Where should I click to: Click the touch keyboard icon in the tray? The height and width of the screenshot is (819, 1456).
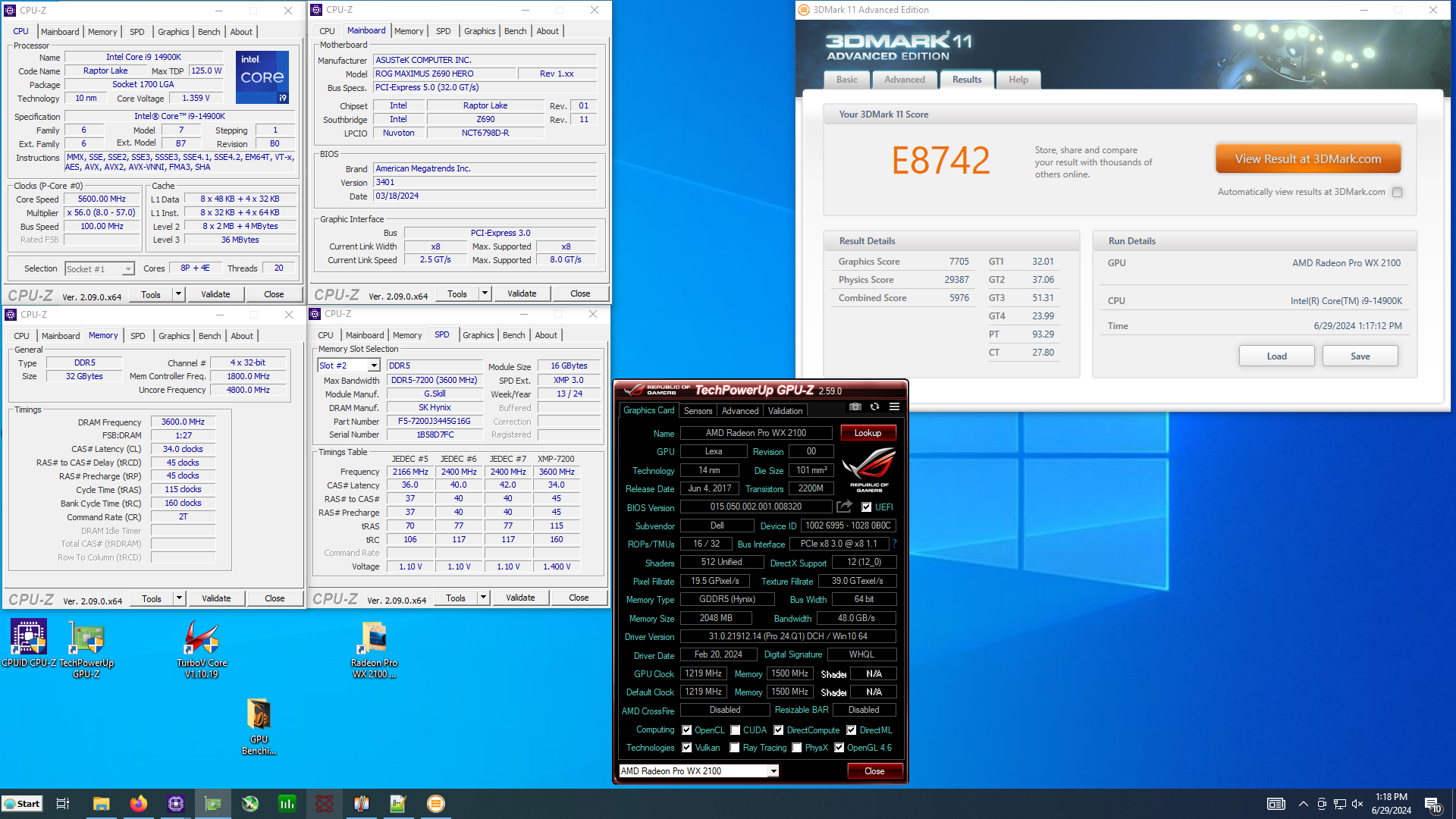(x=1276, y=804)
